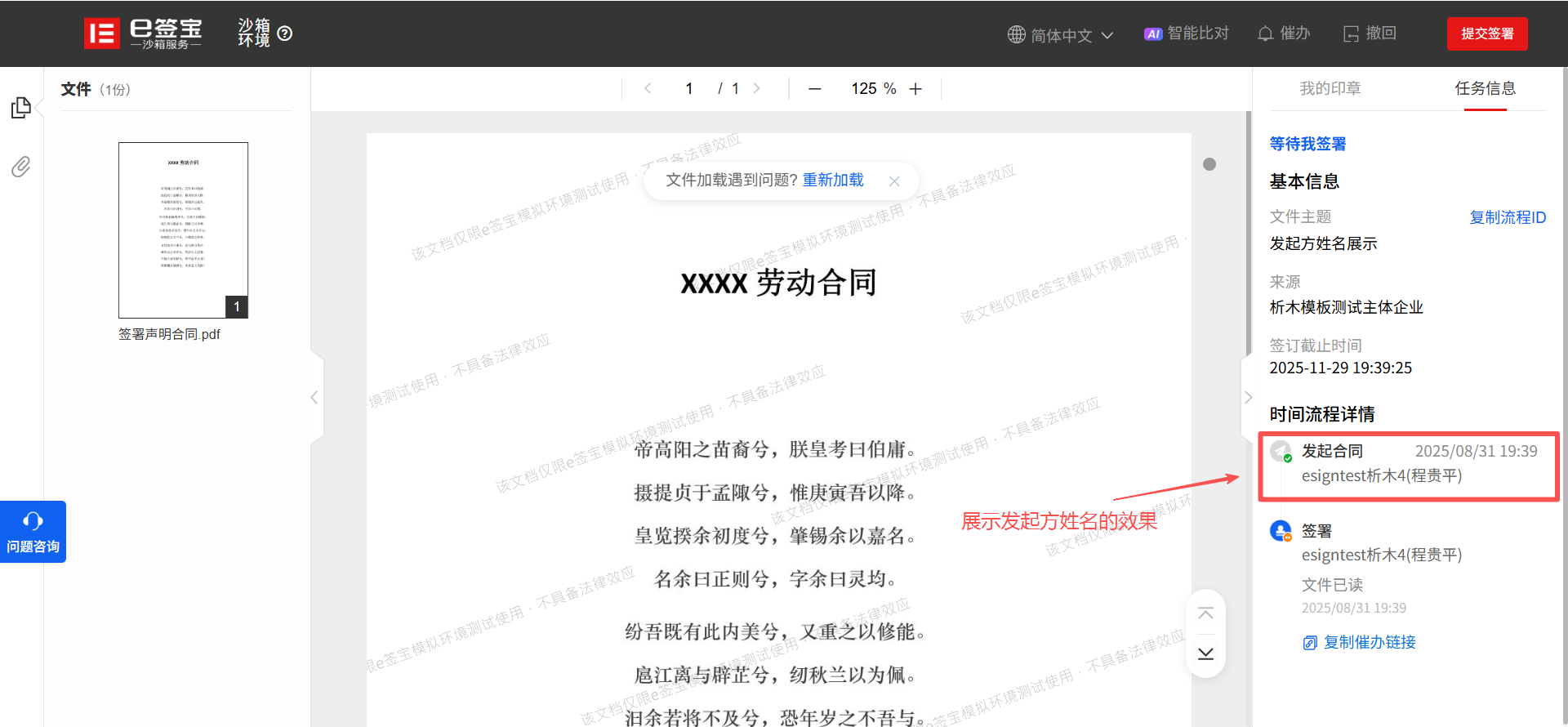Jump to bottom of document arrow
1568x727 pixels.
tap(1205, 653)
